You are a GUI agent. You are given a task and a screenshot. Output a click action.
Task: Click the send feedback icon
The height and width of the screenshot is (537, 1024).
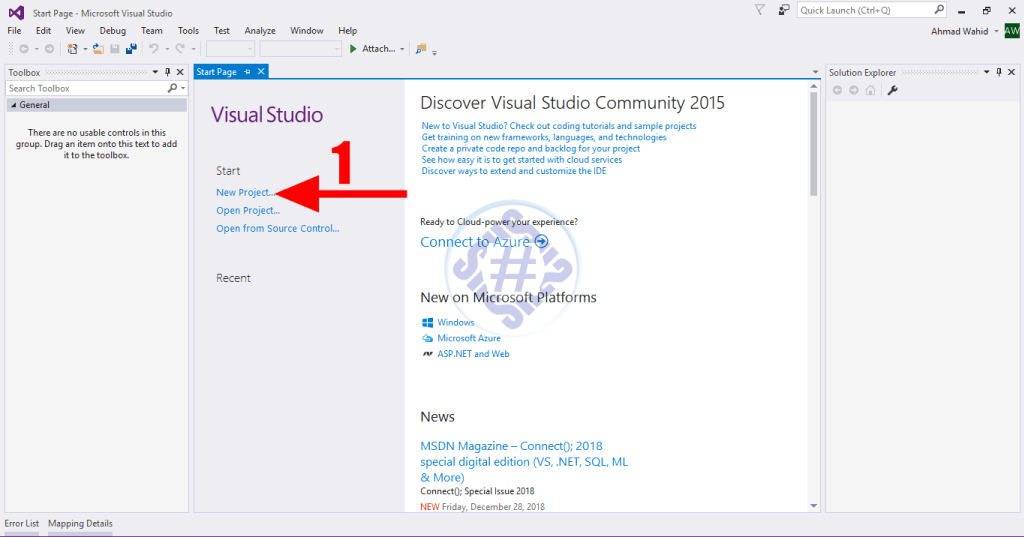click(784, 10)
